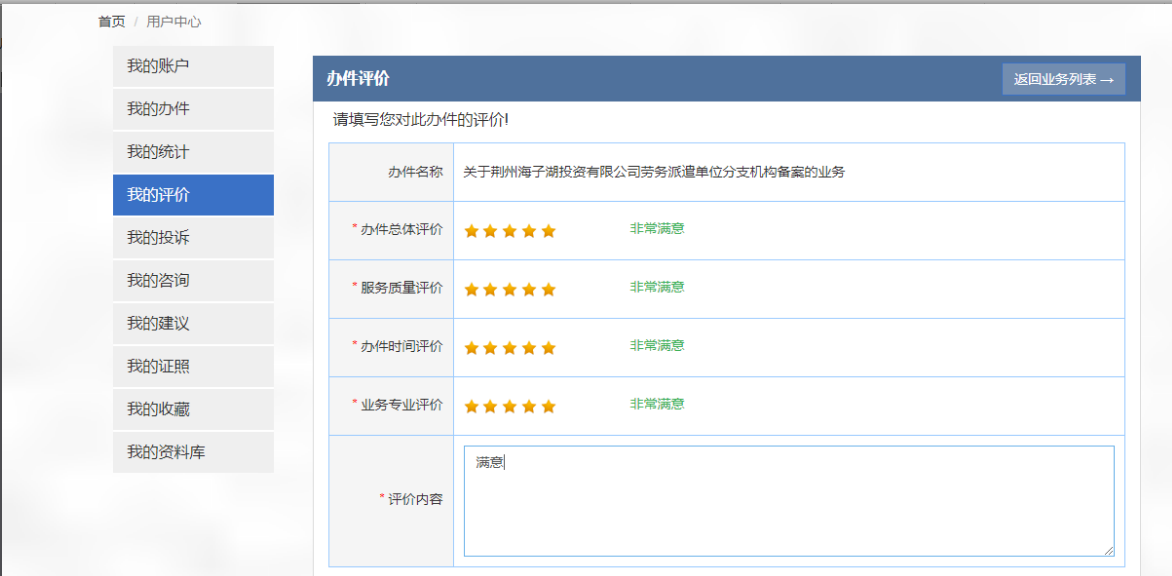Select 我的资料库 sidebar item

(193, 453)
